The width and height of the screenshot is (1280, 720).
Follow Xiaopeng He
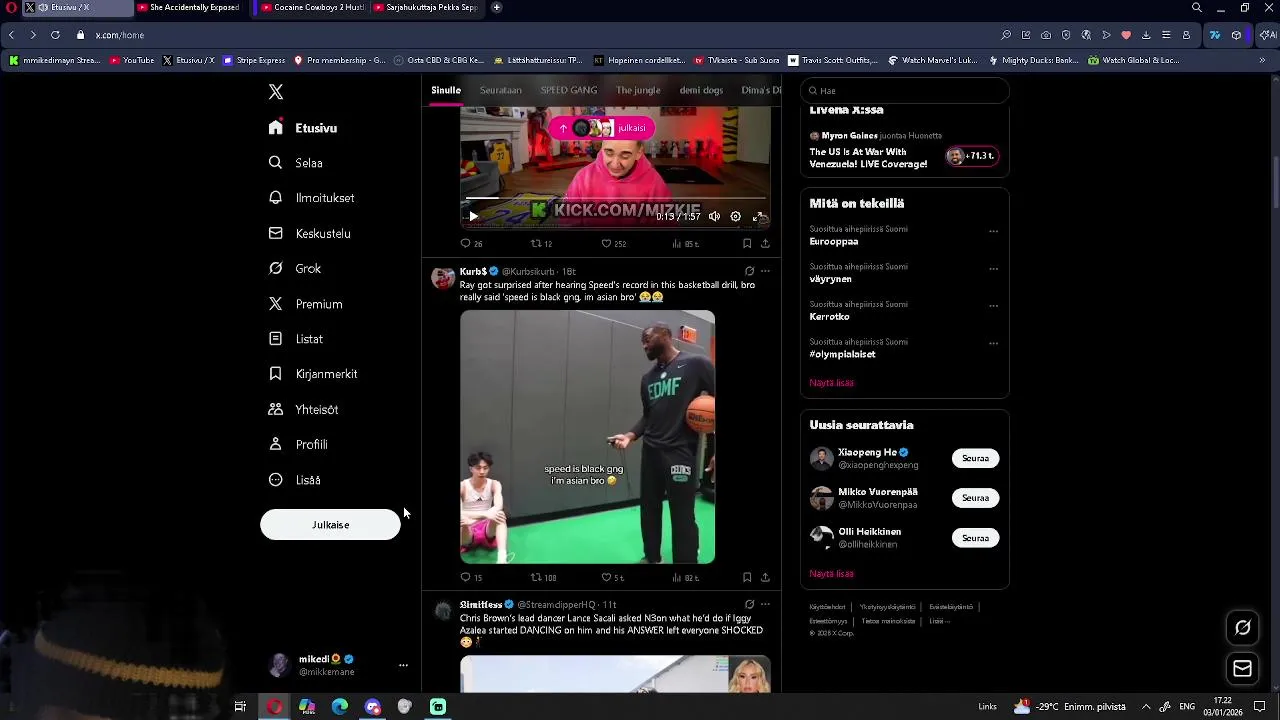tap(975, 458)
